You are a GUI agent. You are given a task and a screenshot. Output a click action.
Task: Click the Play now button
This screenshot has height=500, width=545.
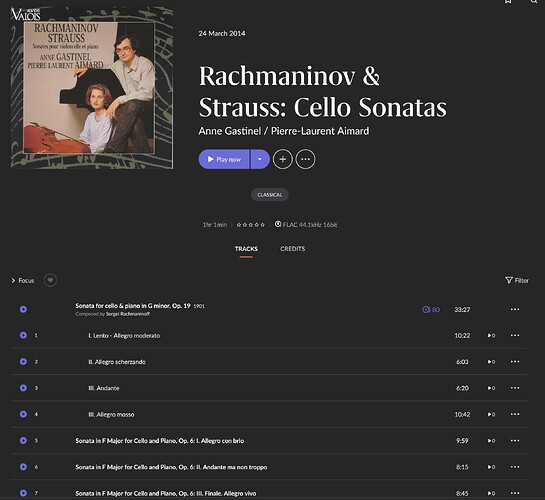224,159
